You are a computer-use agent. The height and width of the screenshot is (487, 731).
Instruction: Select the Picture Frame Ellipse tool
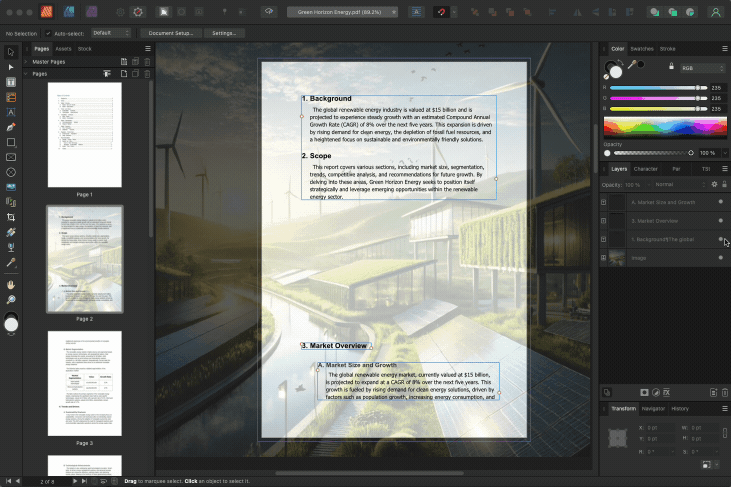[11, 172]
